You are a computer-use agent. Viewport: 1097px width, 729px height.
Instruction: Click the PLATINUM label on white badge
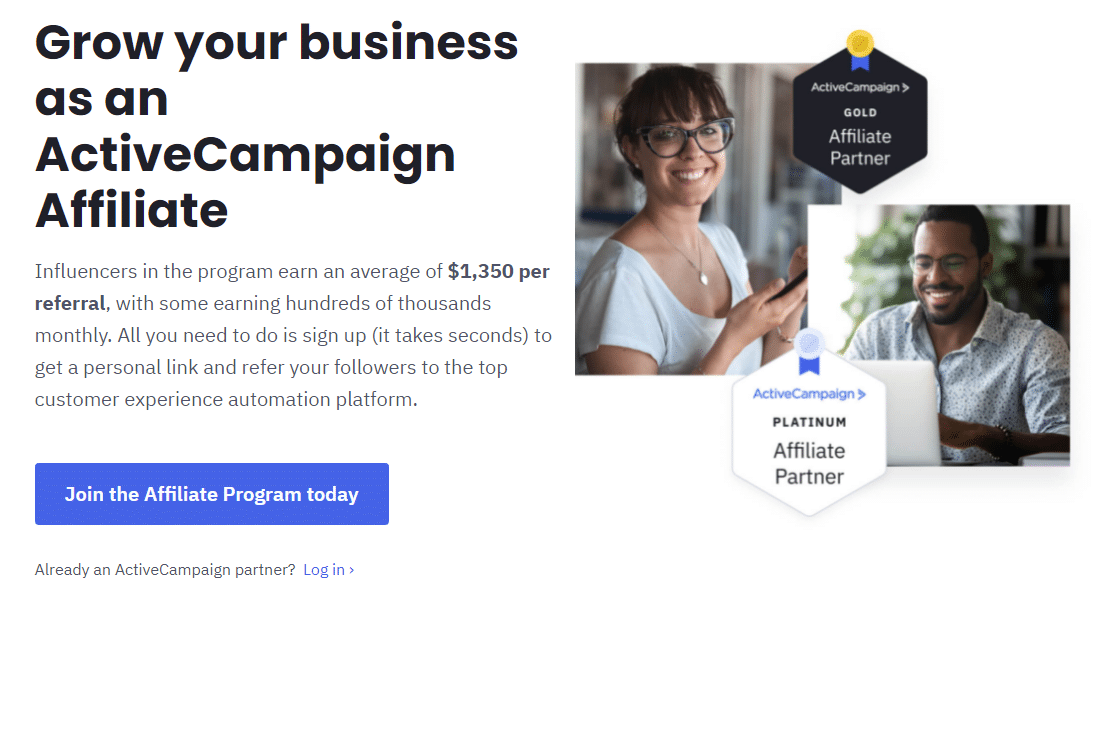(x=809, y=422)
